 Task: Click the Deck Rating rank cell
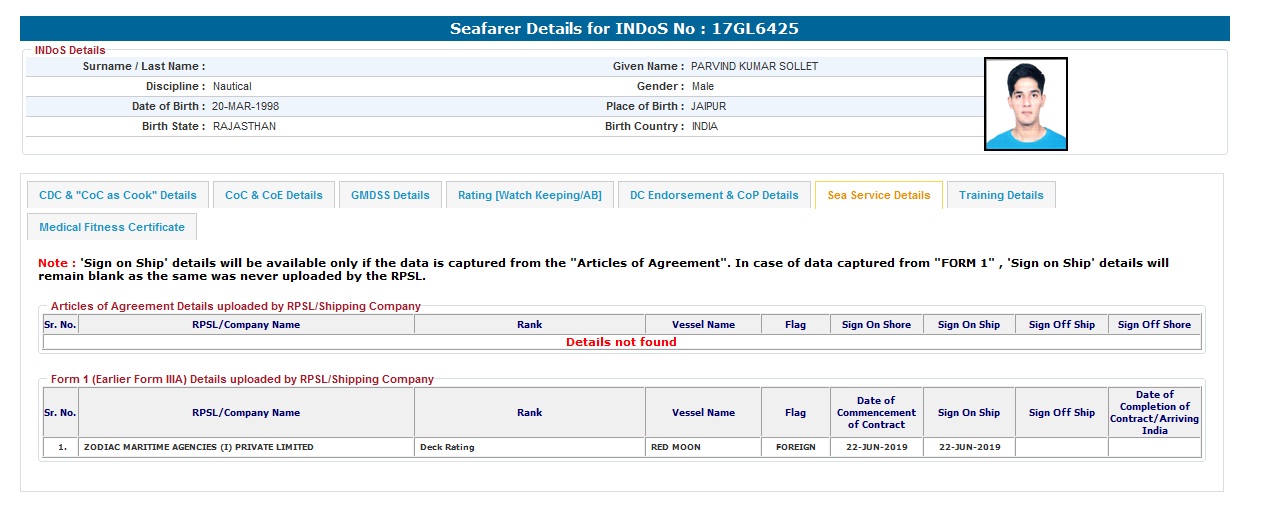pos(447,447)
